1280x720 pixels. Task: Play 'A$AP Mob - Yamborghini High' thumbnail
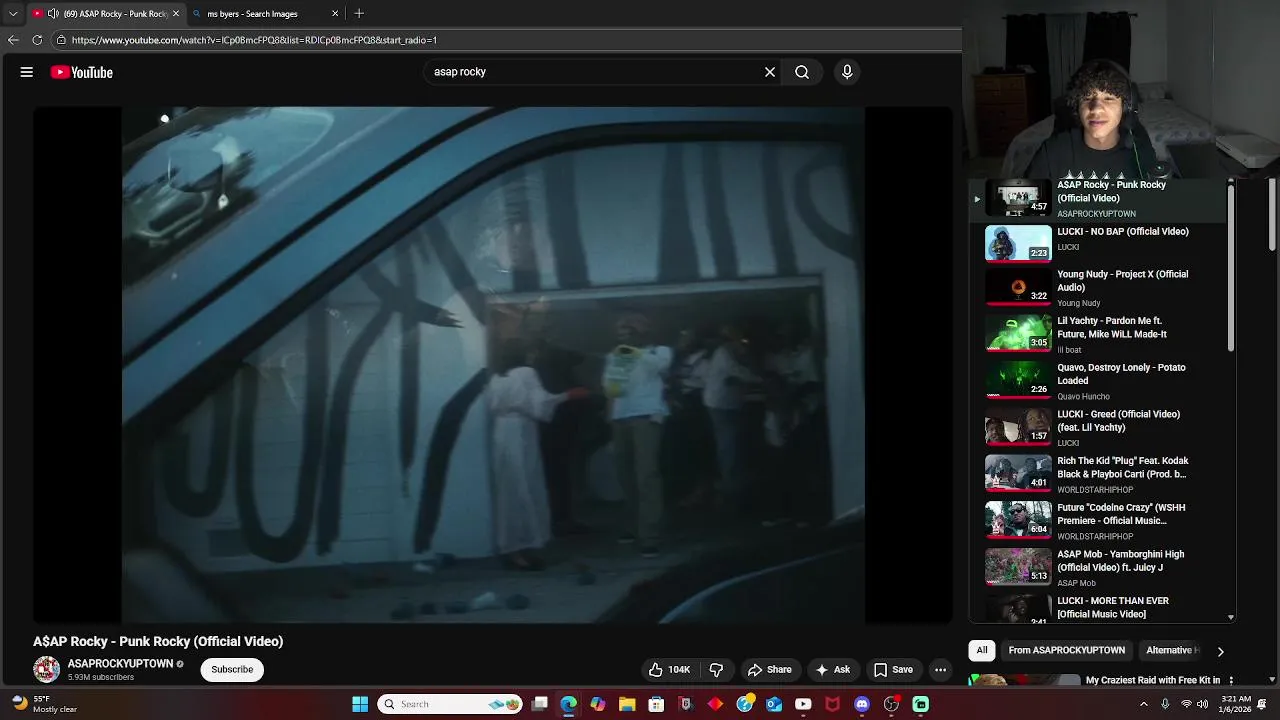click(1018, 567)
